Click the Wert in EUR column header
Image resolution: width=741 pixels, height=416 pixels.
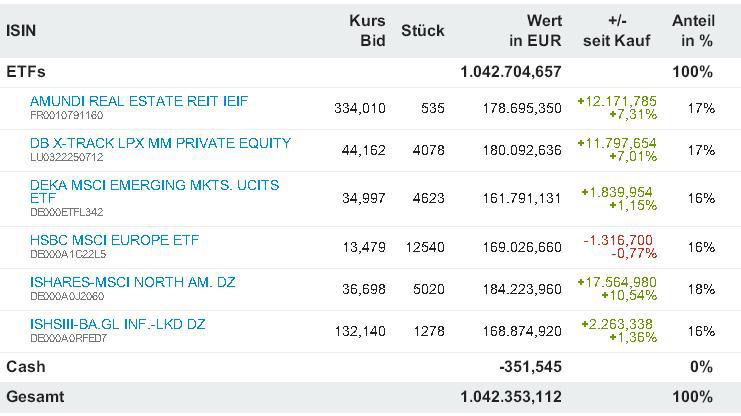(536, 30)
